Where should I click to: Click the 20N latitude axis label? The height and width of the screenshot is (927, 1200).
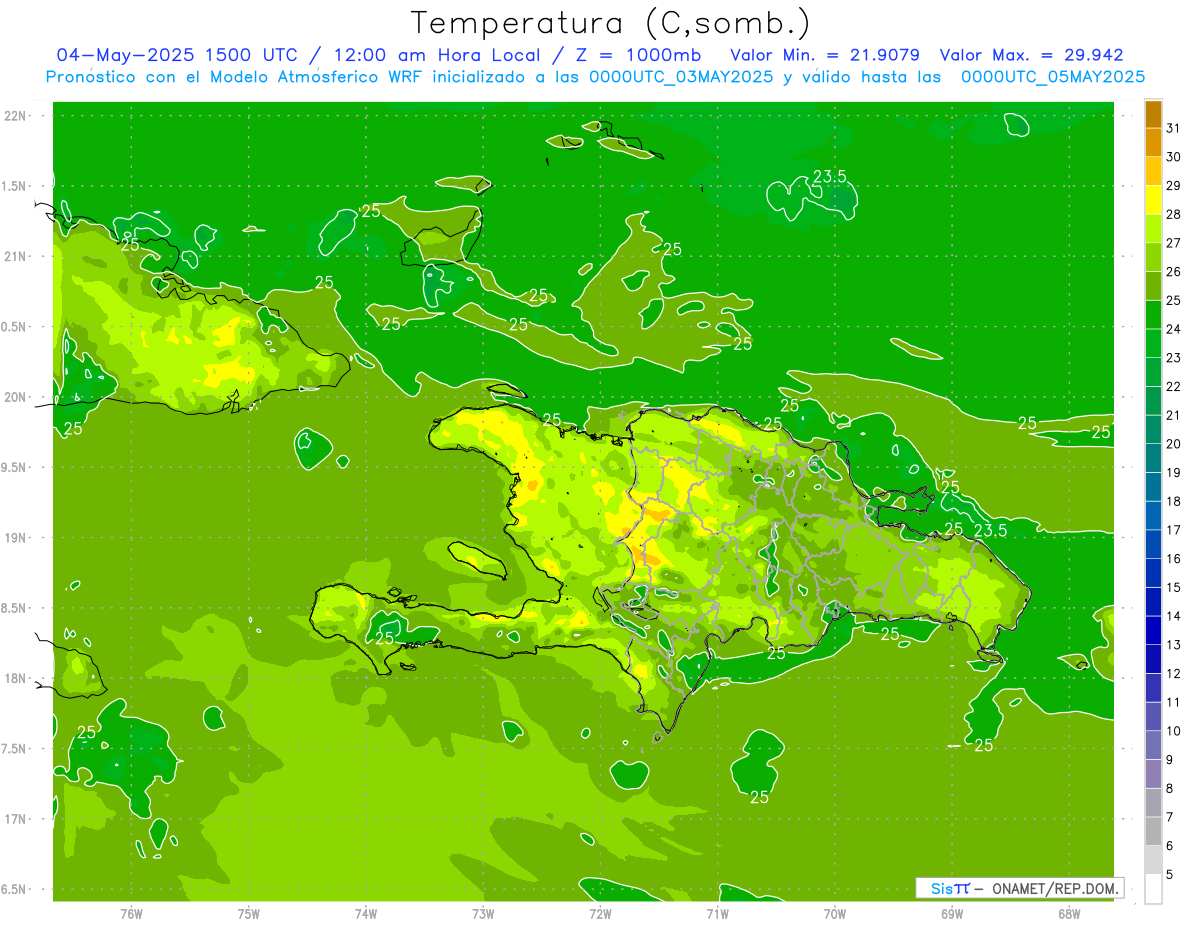[x=15, y=397]
